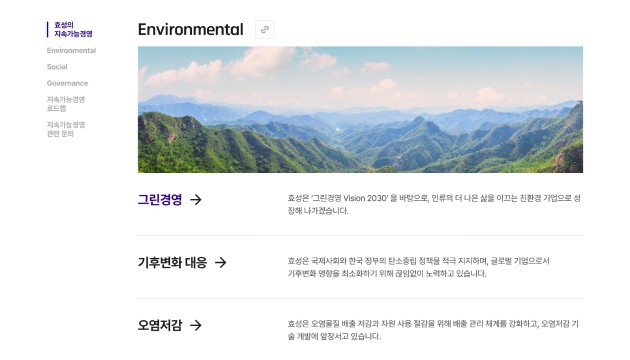The image size is (630, 360).
Task: Select 지속가능경영 관련 문의 sidebar link
Action: (x=66, y=129)
